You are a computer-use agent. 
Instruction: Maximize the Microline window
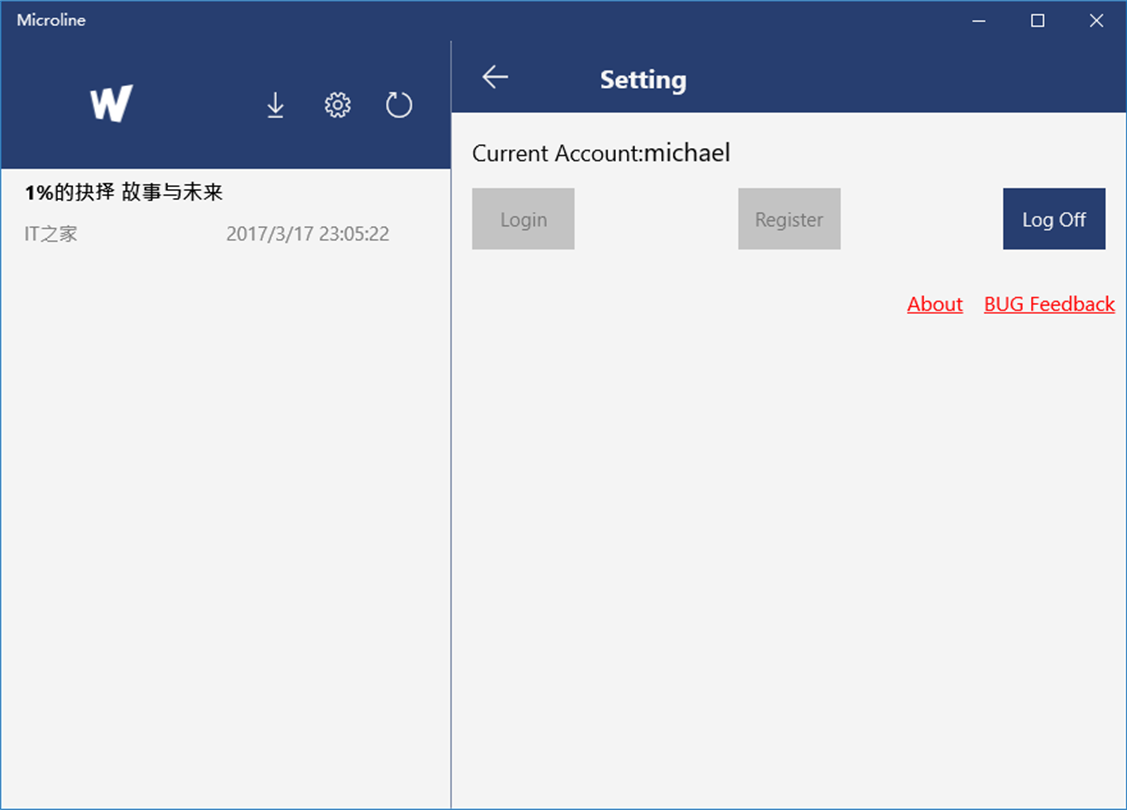(1038, 20)
